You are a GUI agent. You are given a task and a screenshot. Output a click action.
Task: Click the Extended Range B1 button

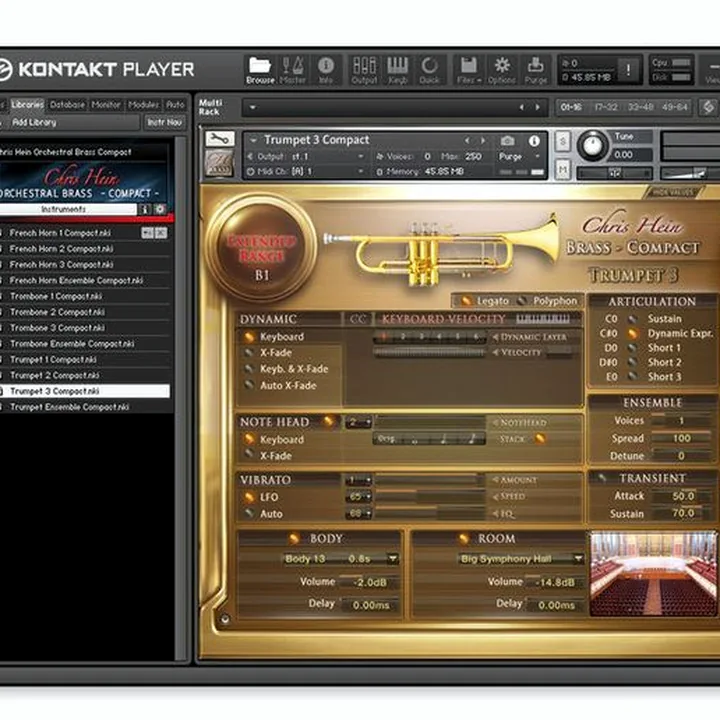coord(261,248)
